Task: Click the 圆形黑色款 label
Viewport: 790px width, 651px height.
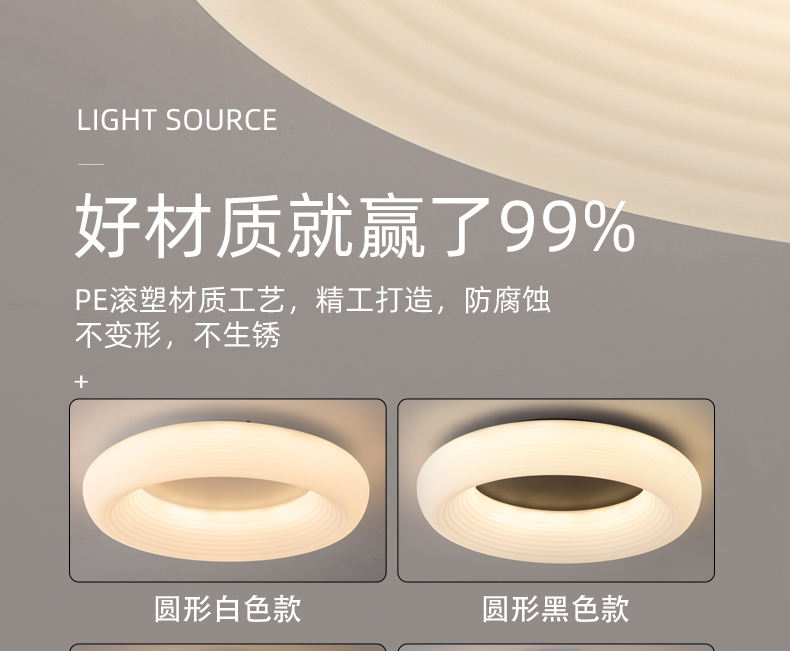Action: tap(556, 609)
